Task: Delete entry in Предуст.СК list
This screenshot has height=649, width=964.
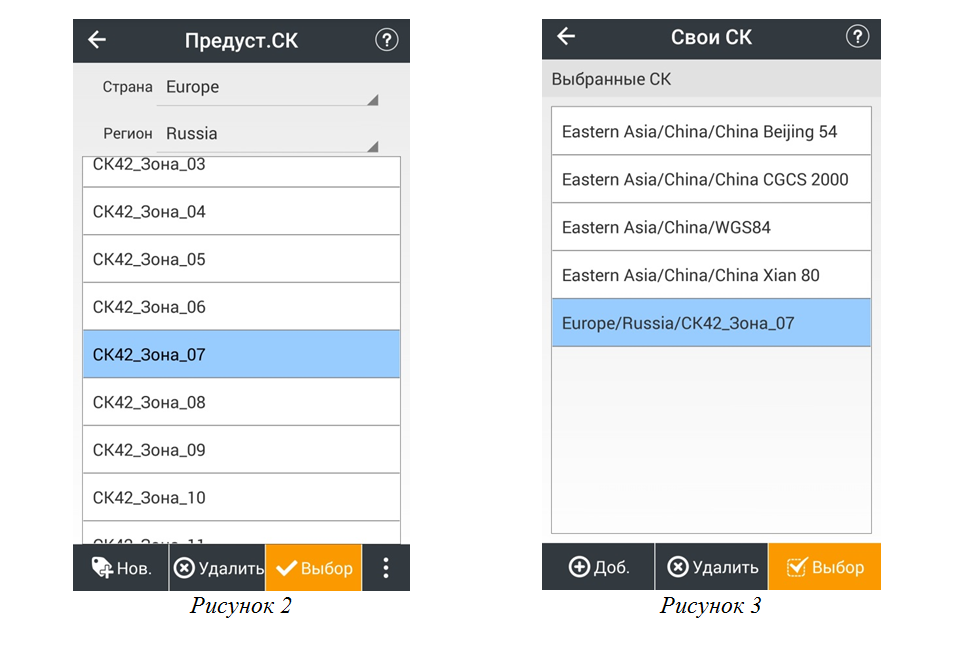Action: point(218,567)
